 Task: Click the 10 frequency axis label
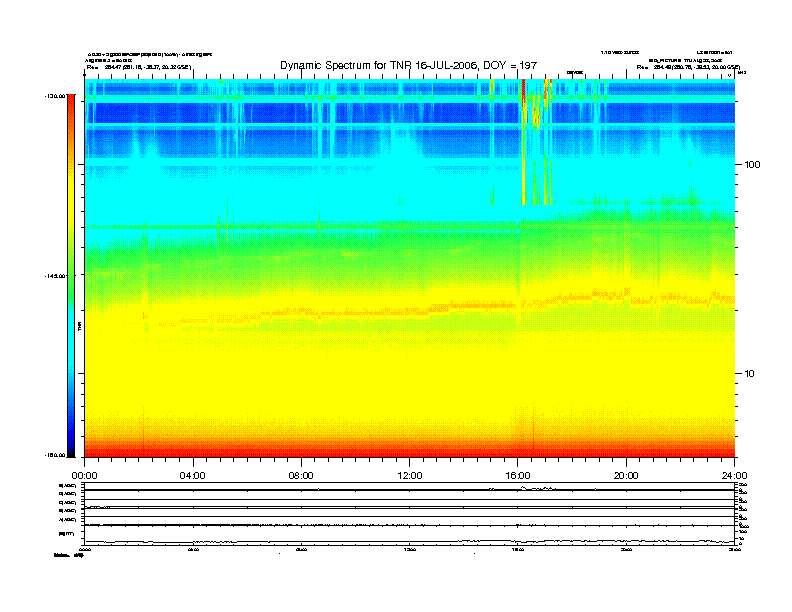click(x=750, y=374)
